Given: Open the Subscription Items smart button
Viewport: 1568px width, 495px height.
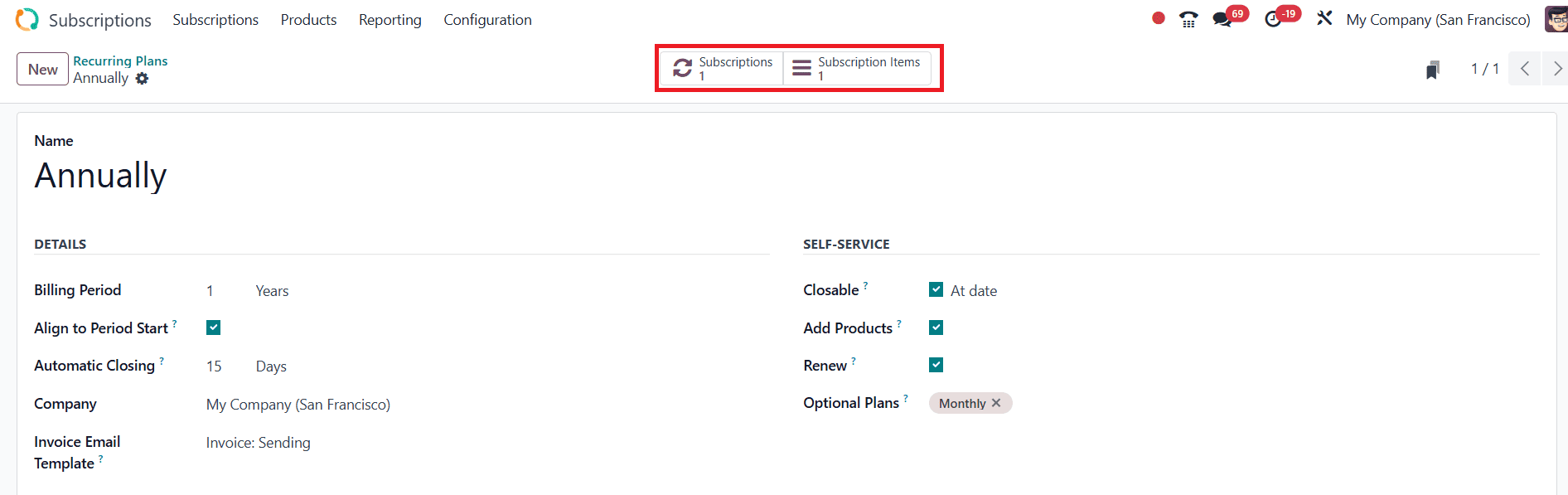Looking at the screenshot, I should coord(857,68).
